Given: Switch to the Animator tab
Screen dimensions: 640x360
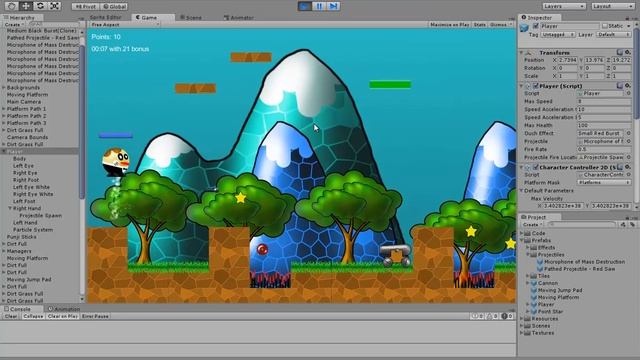Looking at the screenshot, I should tap(238, 18).
